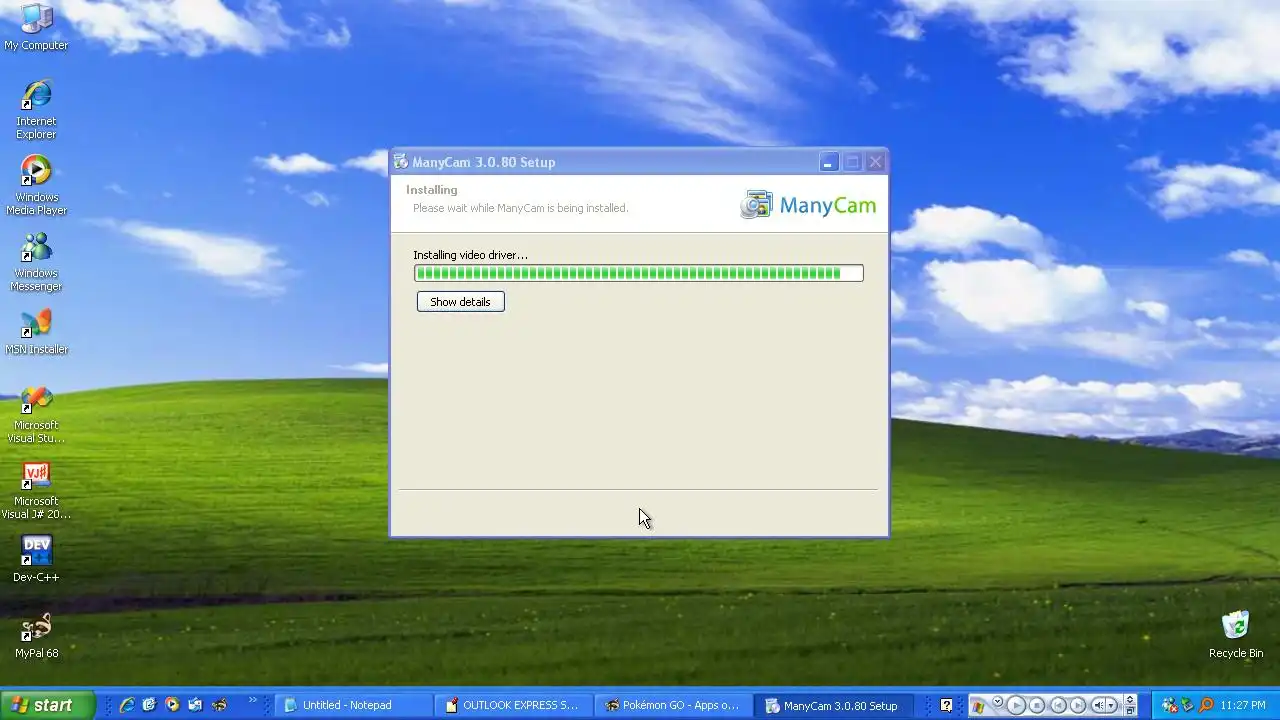Select the ManyCam 3.0.80 Setup taskbar button

pyautogui.click(x=834, y=705)
